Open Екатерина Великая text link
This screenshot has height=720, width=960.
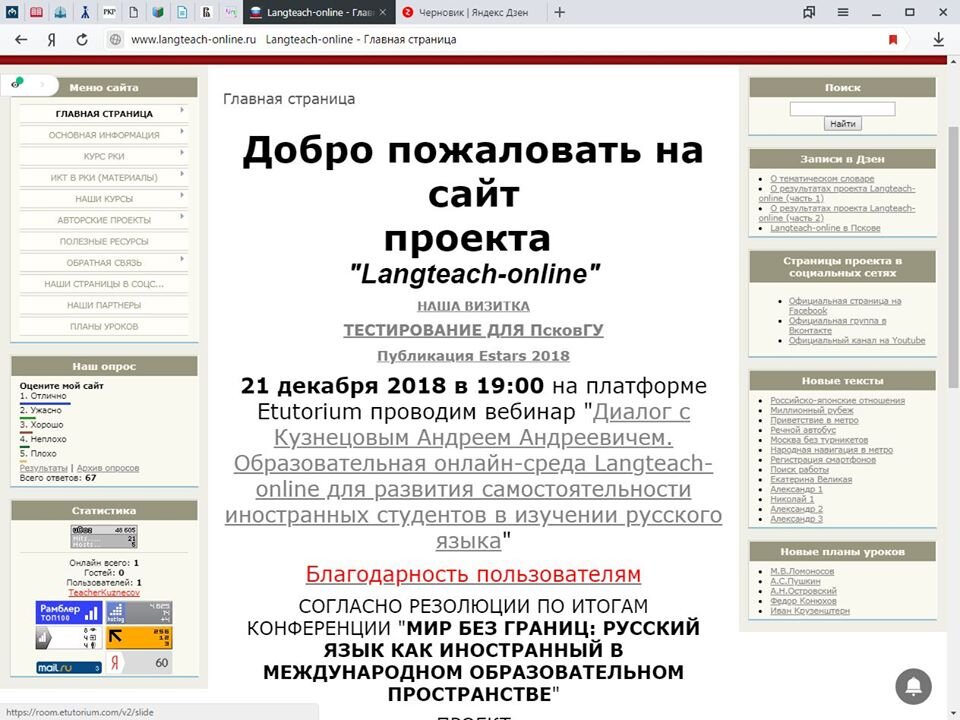point(811,479)
